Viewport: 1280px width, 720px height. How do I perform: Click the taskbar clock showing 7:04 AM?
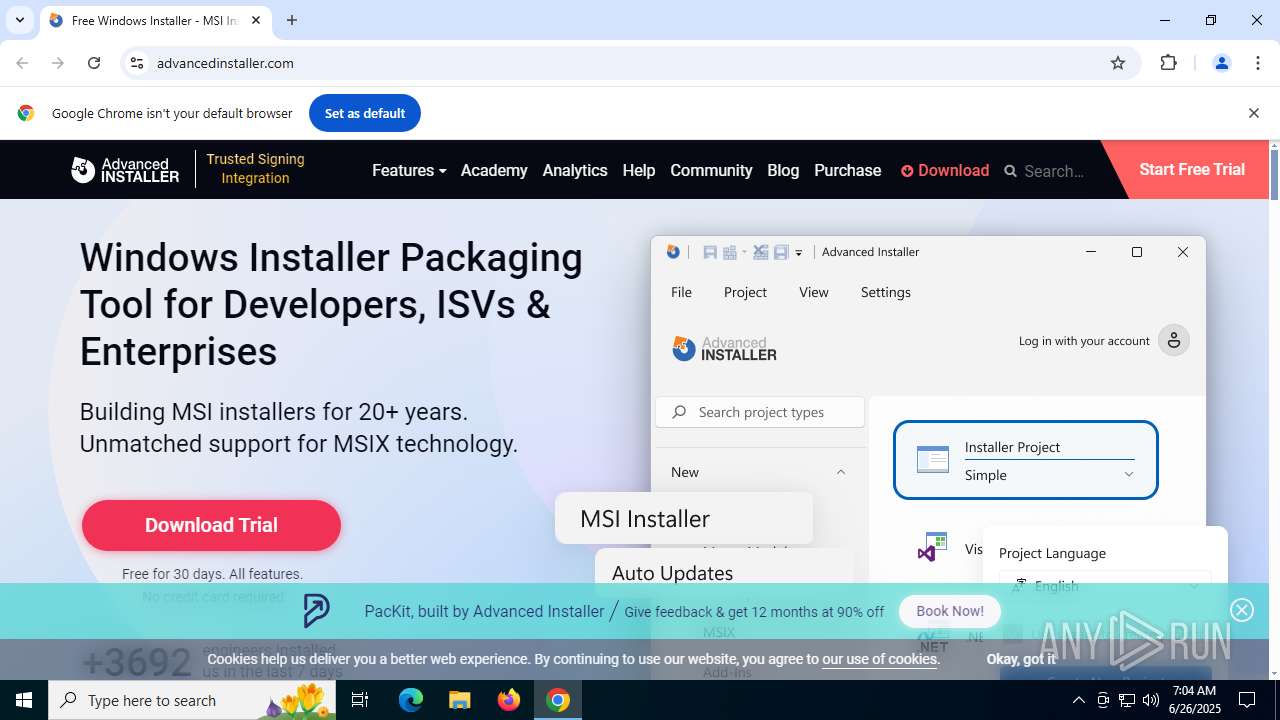1192,700
